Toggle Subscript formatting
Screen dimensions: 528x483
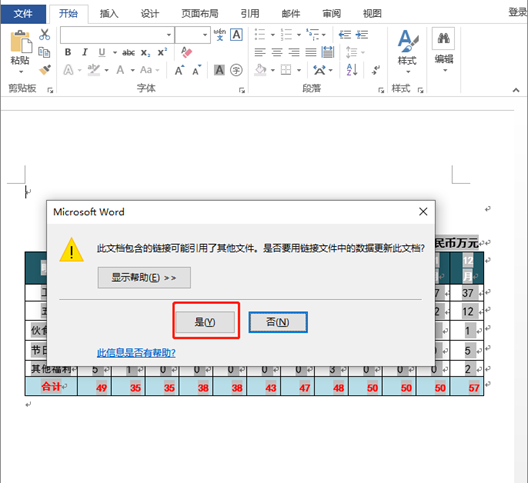tap(145, 53)
